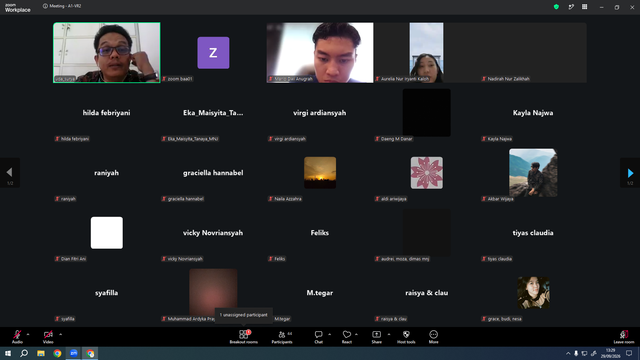640x360 pixels.
Task: Select Aurelia Nur Iryanti Kaloh video tile
Action: click(x=427, y=53)
